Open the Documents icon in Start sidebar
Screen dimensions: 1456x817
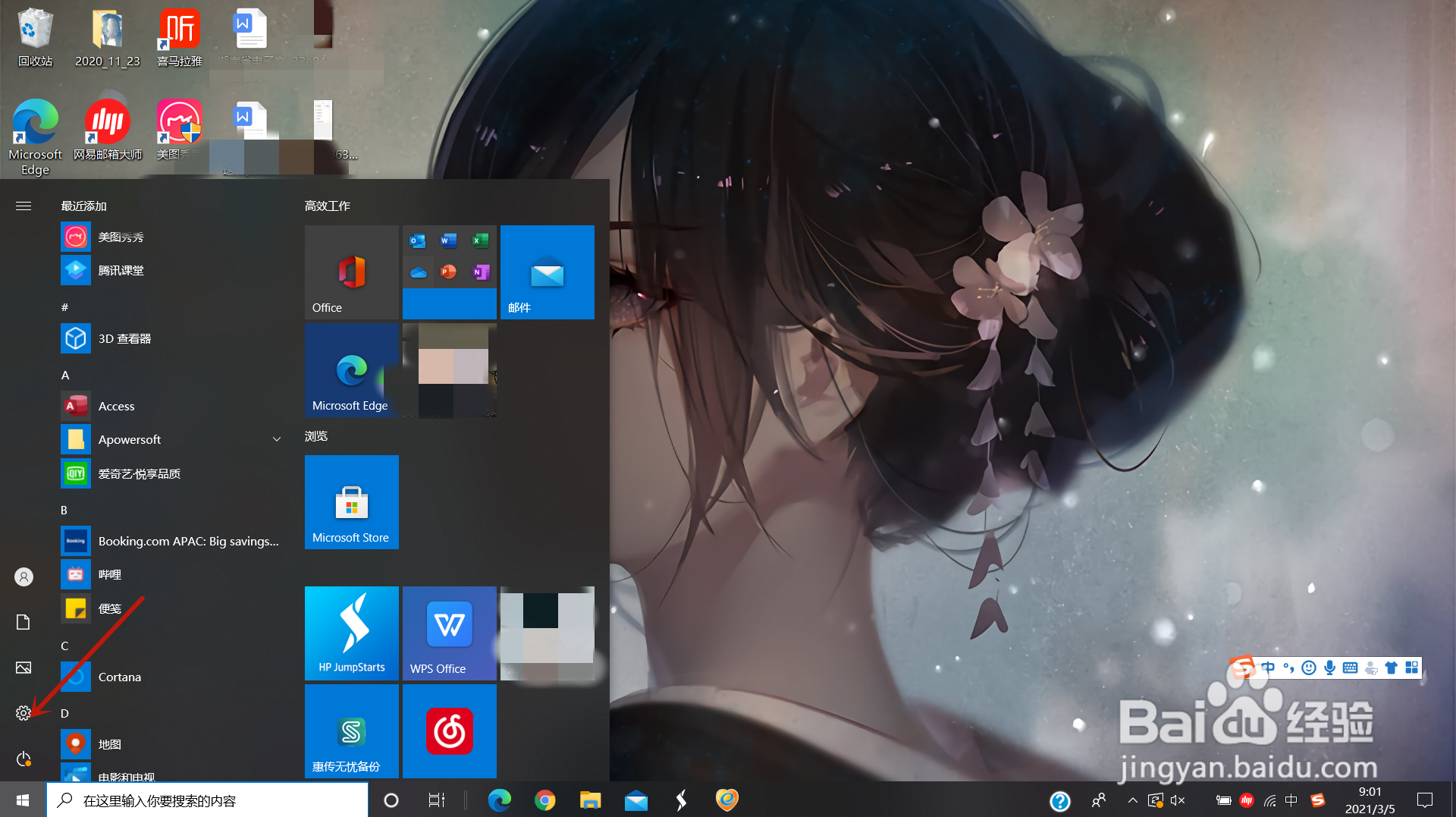(23, 622)
